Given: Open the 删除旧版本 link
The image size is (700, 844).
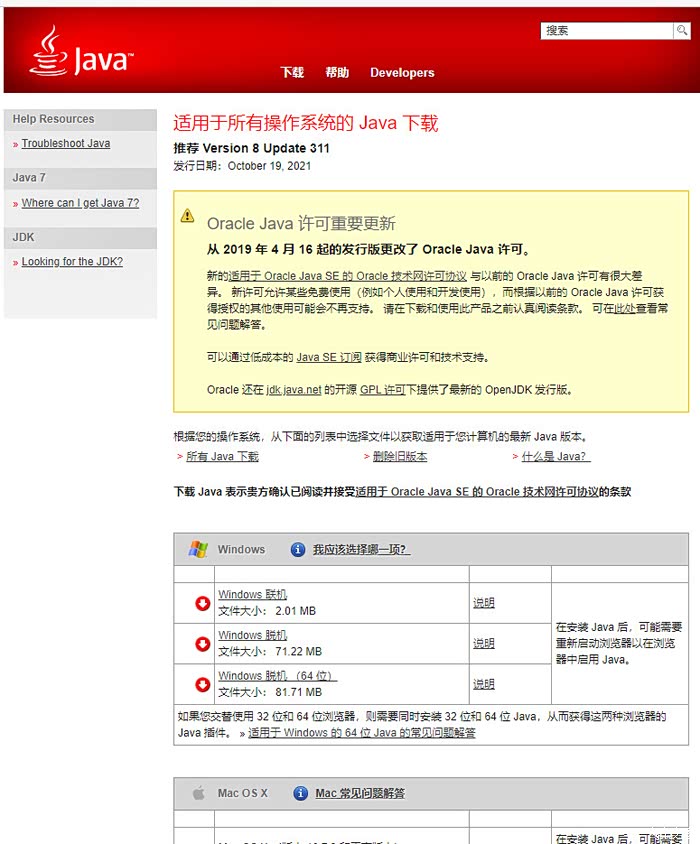Looking at the screenshot, I should [x=400, y=456].
